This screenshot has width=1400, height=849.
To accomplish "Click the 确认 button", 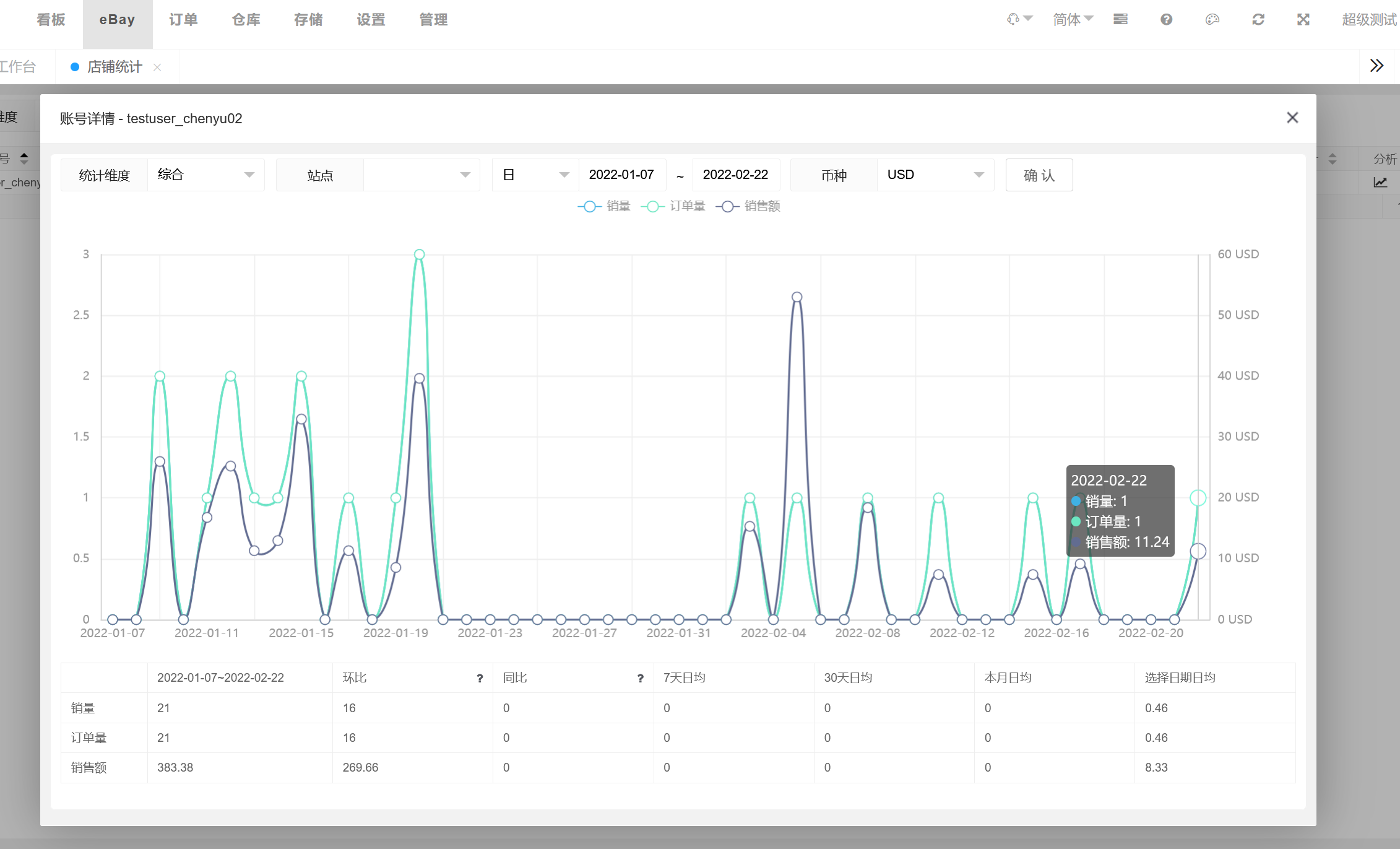I will coord(1039,175).
